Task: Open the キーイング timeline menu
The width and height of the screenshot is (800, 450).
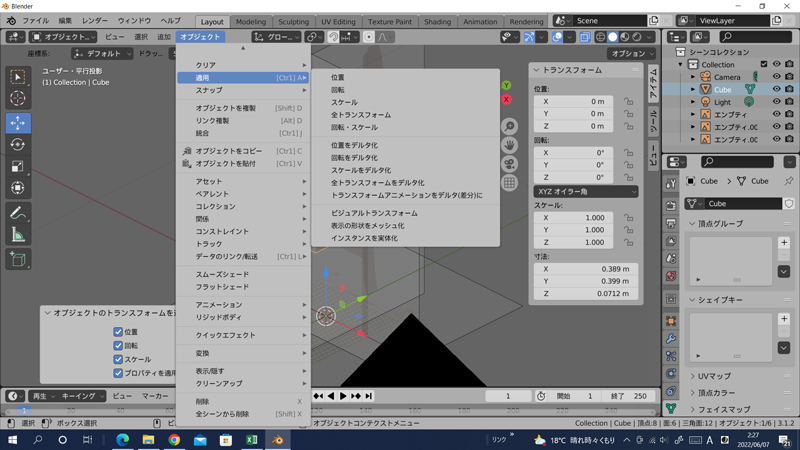Action: pyautogui.click(x=83, y=396)
